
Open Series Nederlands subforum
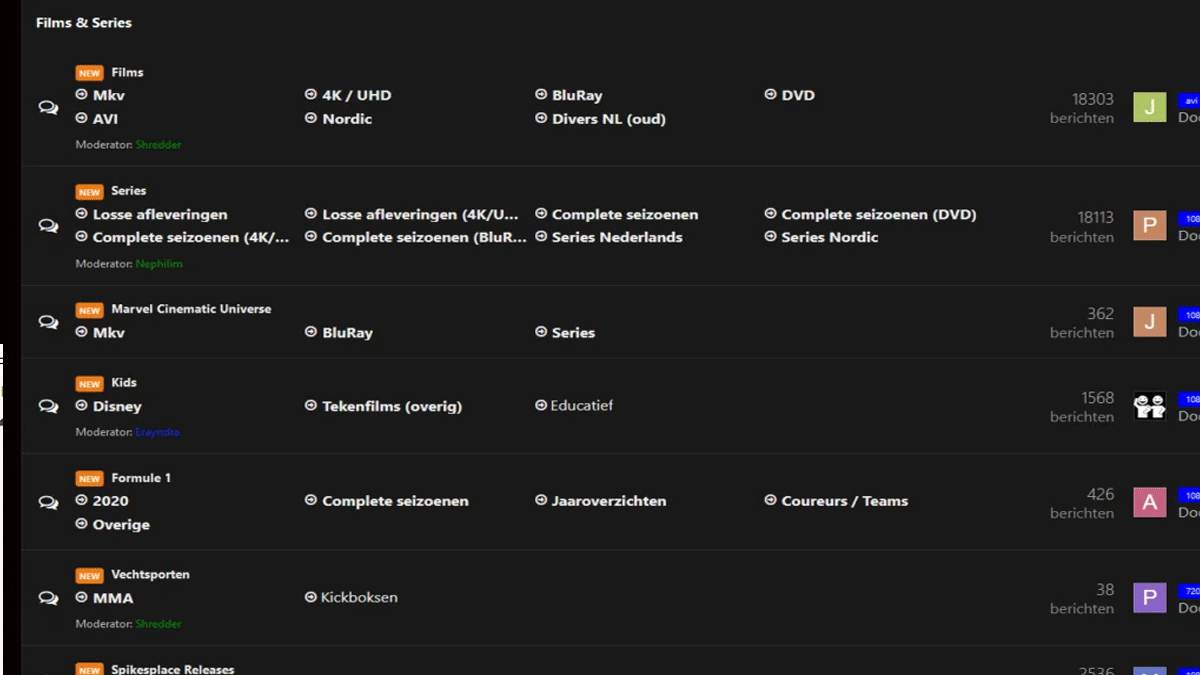[617, 238]
